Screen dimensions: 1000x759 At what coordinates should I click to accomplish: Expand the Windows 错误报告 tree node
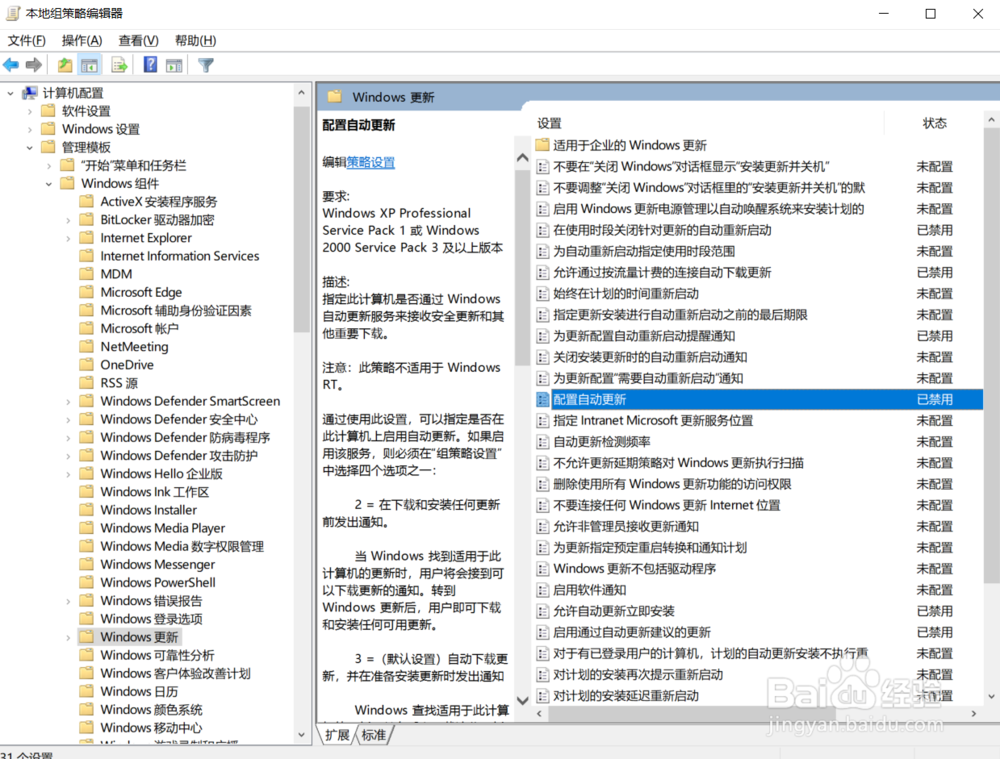coord(68,601)
